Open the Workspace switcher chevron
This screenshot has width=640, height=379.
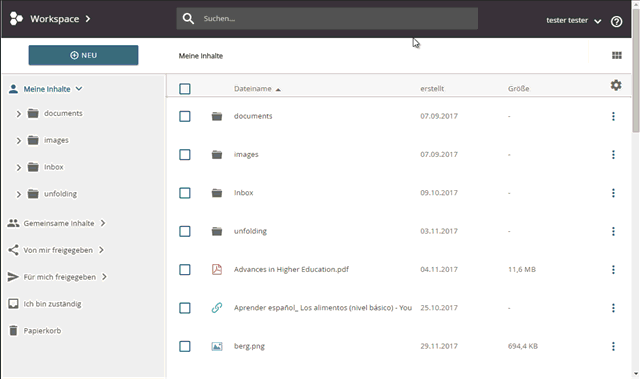coord(88,19)
